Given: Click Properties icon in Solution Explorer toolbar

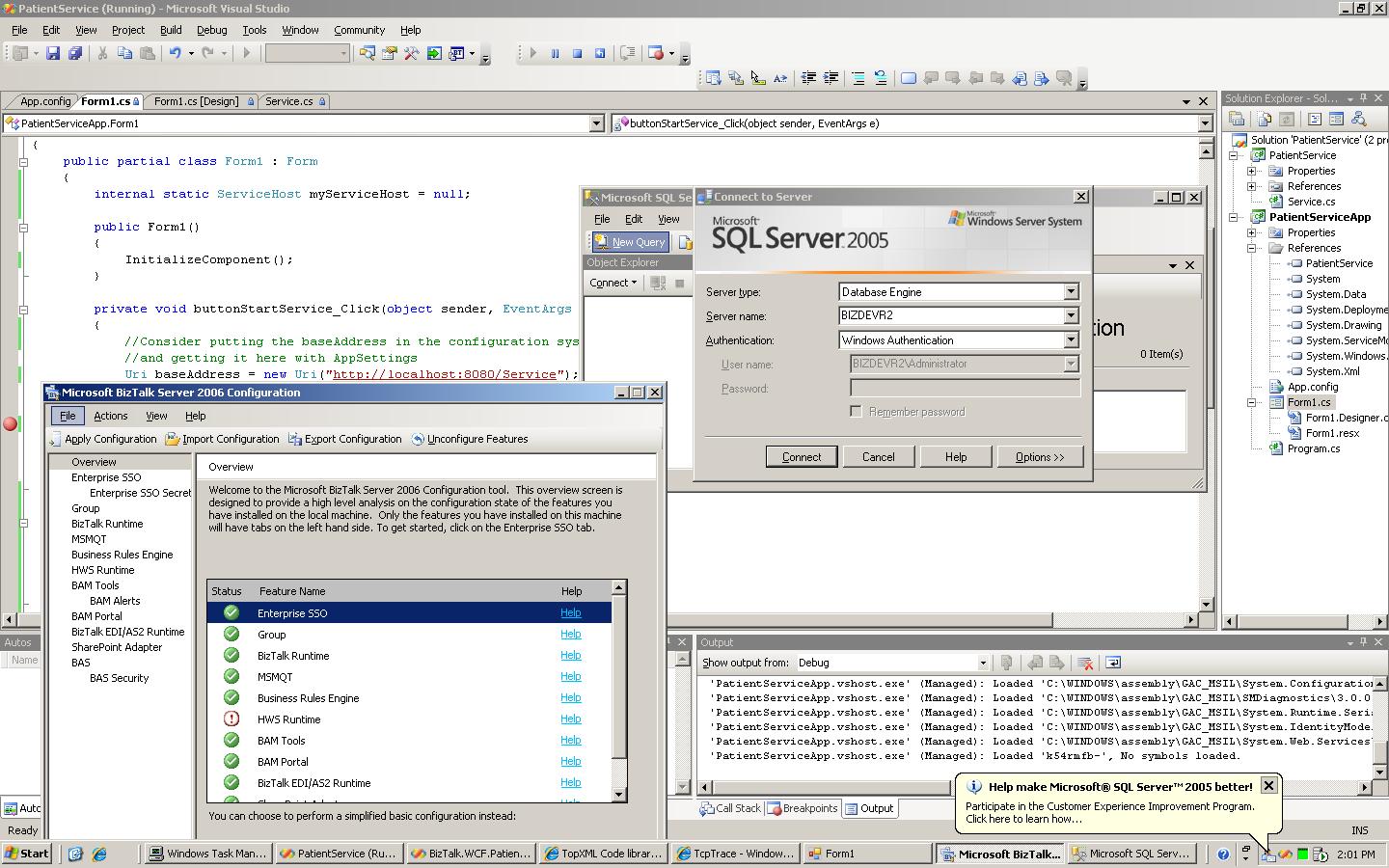Looking at the screenshot, I should [x=1237, y=120].
